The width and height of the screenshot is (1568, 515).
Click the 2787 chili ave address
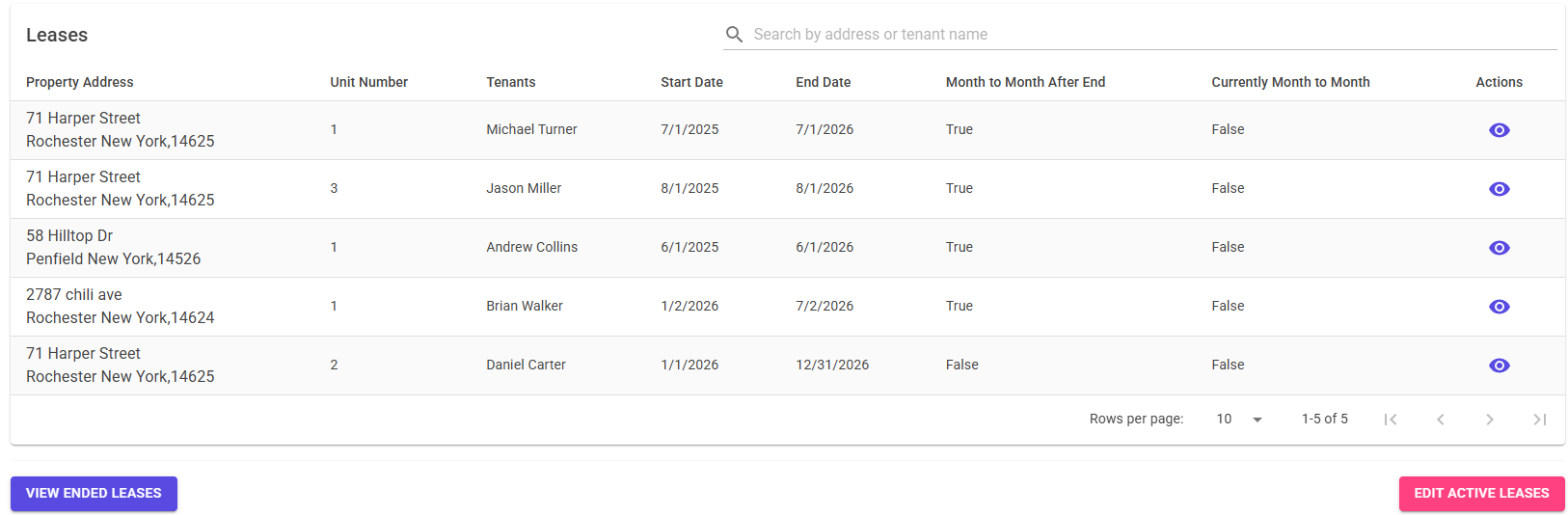74,295
